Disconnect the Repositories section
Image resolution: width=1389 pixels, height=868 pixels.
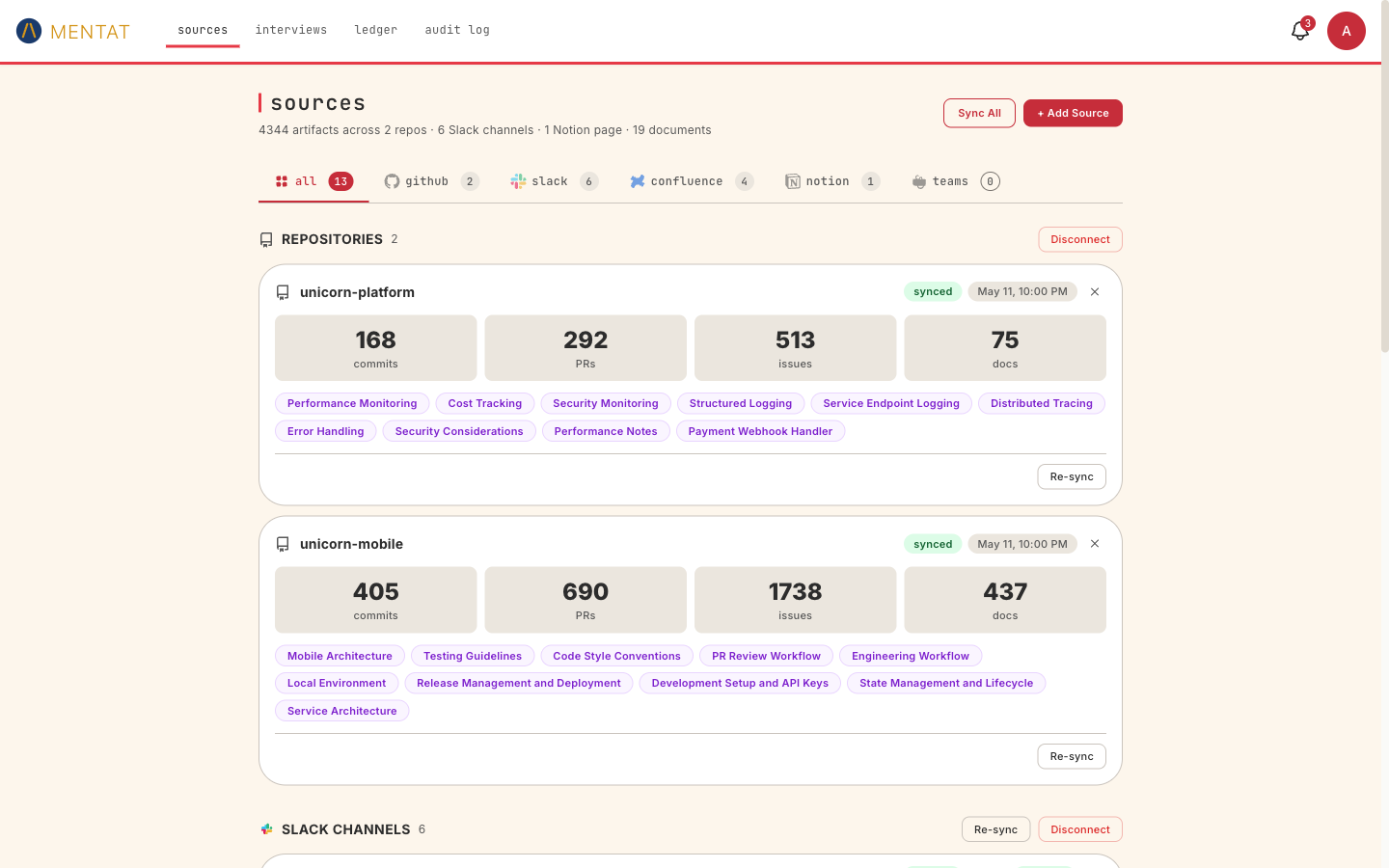pyautogui.click(x=1080, y=239)
